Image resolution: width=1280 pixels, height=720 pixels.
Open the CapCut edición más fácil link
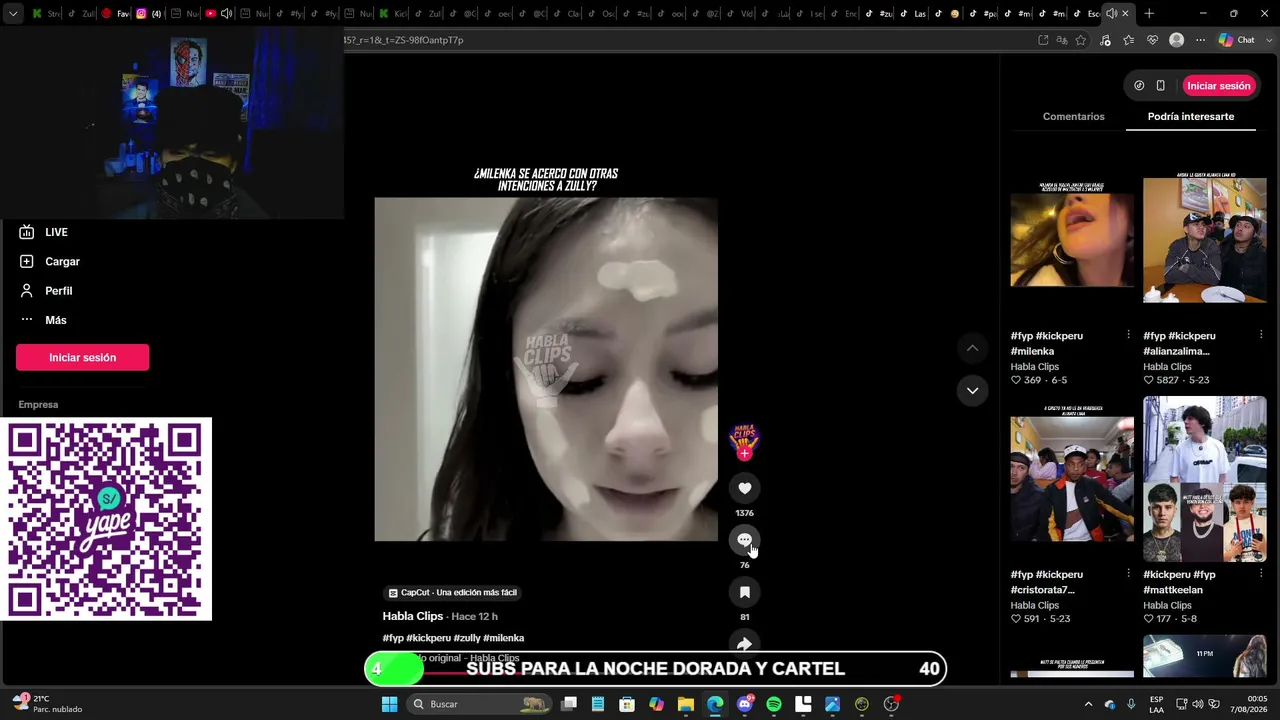453,593
